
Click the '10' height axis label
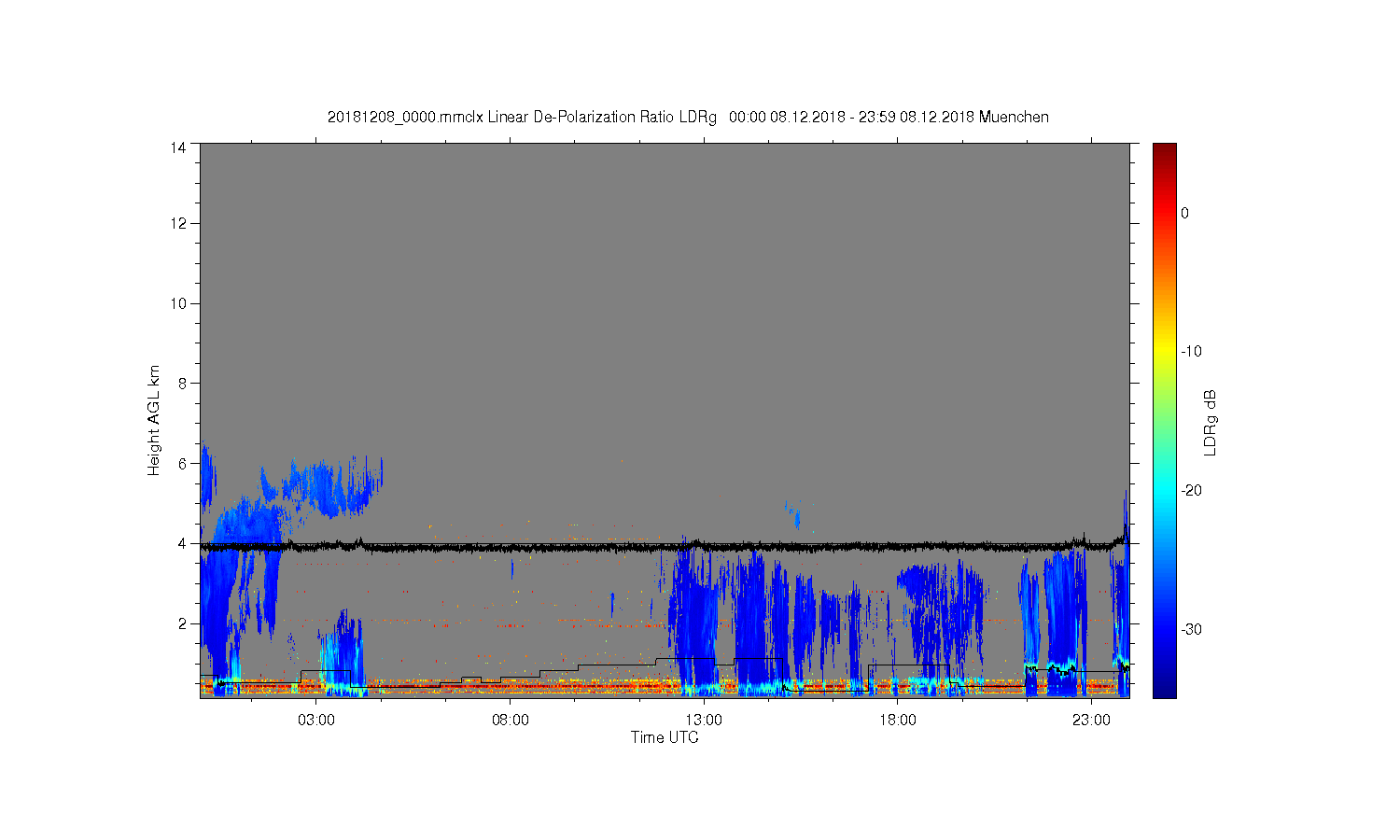(178, 303)
